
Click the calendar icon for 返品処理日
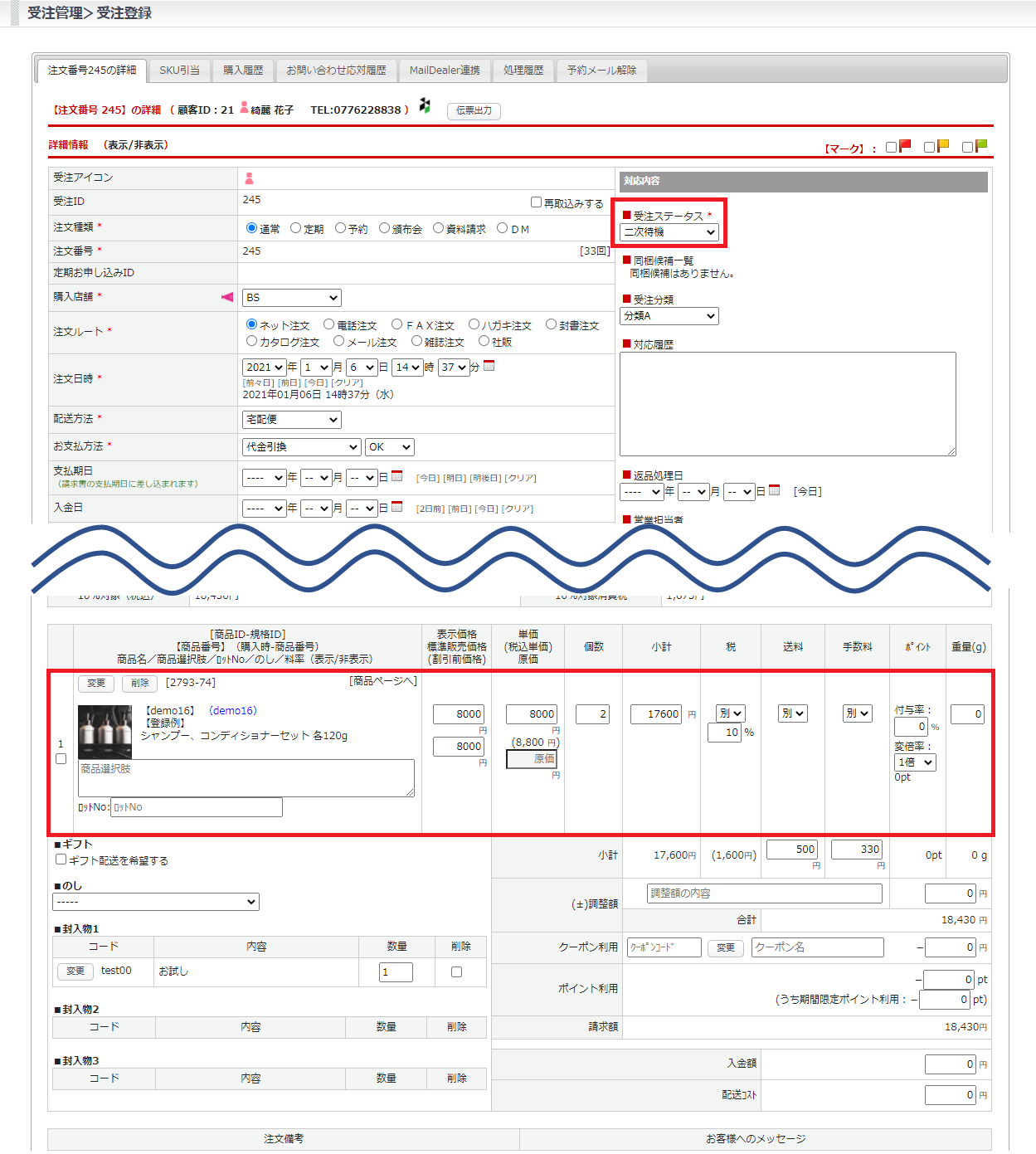point(775,490)
